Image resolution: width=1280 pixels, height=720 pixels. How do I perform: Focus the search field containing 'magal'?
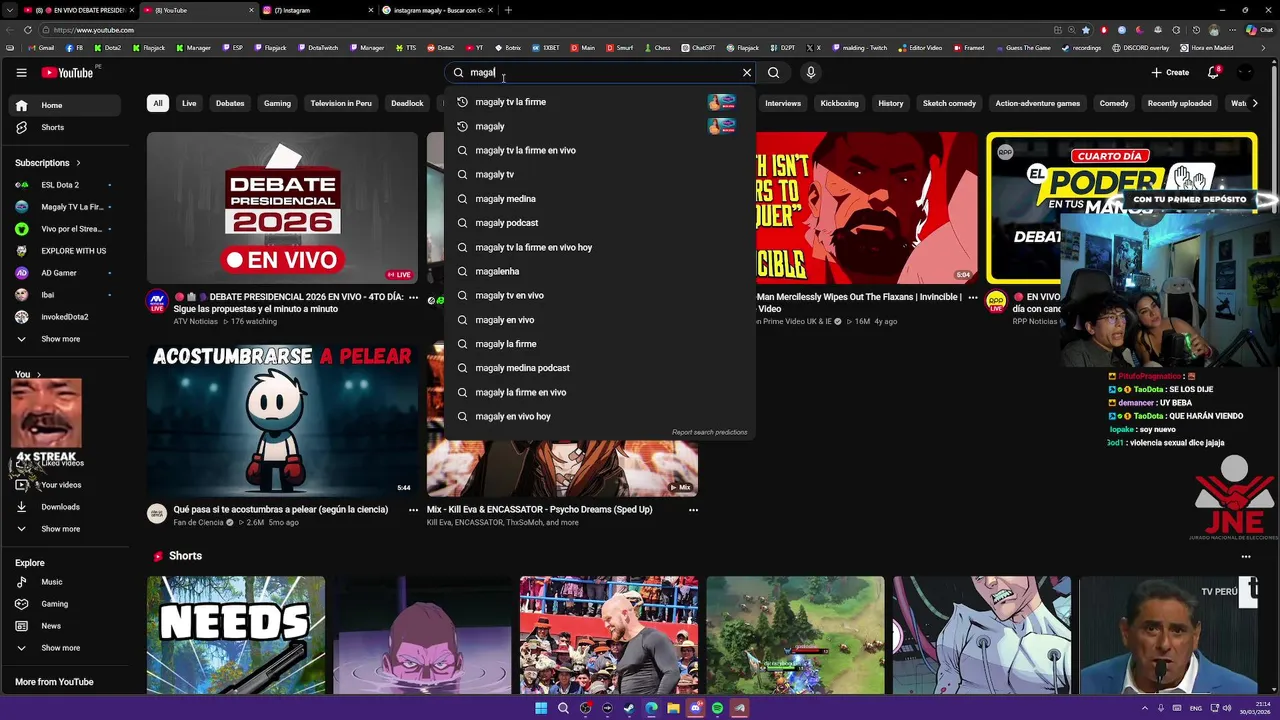pos(600,72)
